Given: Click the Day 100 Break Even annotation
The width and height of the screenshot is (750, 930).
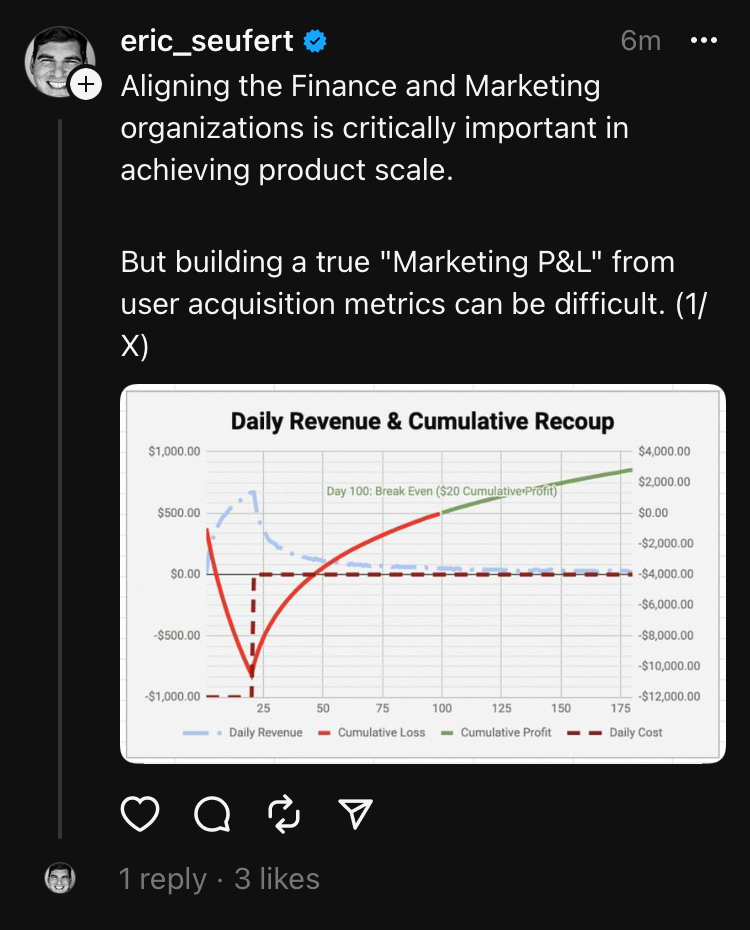Looking at the screenshot, I should [x=442, y=491].
